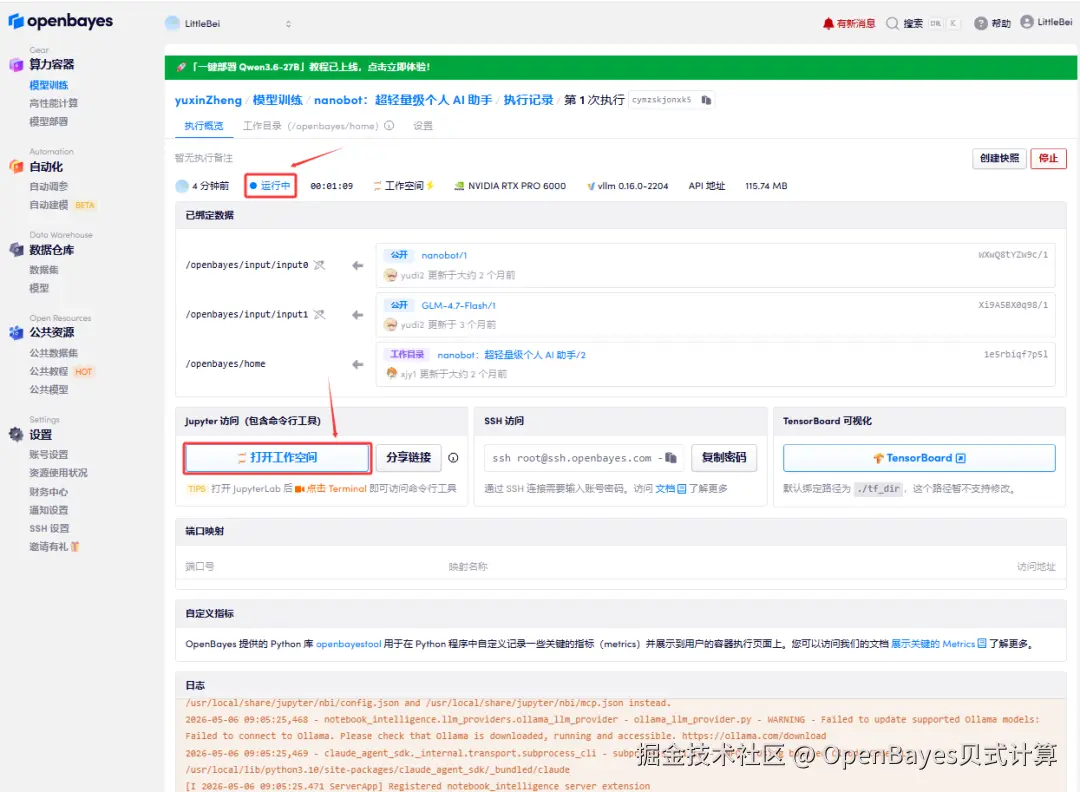
Task: Open the 执行记录 breadcrumb link
Action: click(528, 100)
